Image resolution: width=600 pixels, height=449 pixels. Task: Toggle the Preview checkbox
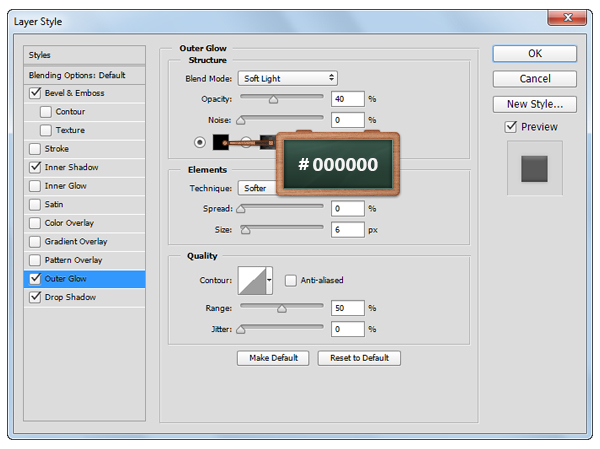click(x=511, y=127)
